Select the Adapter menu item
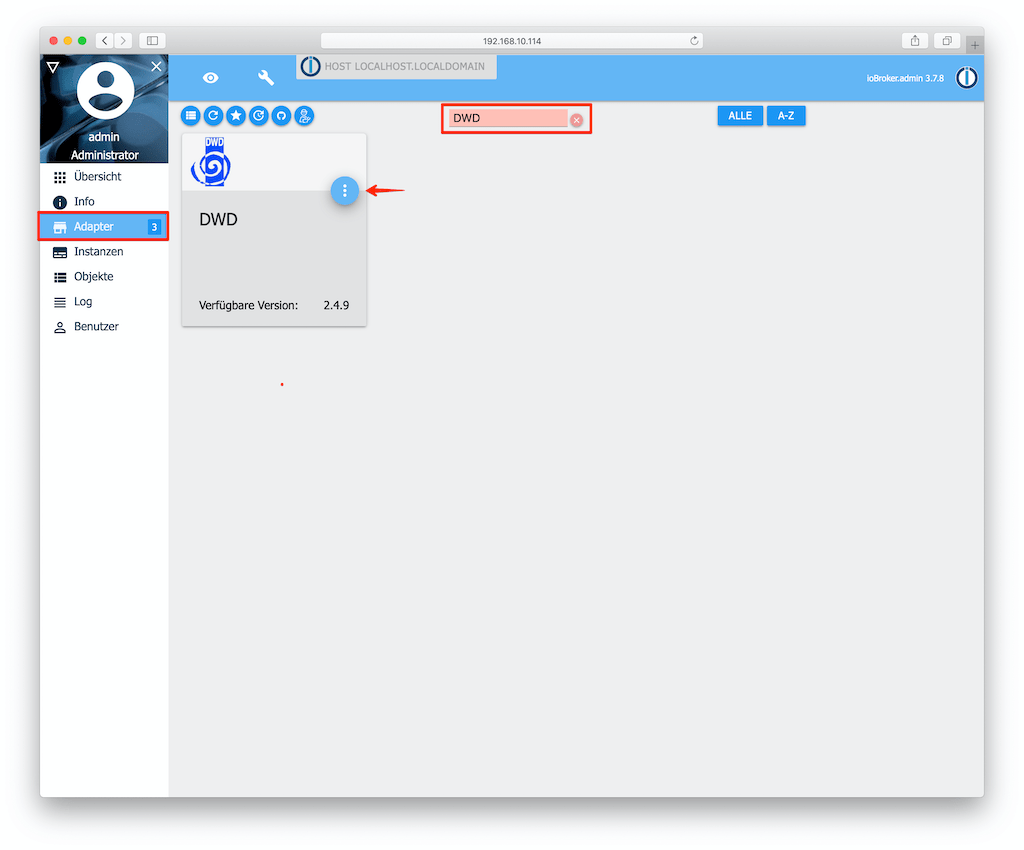This screenshot has width=1024, height=850. point(103,227)
